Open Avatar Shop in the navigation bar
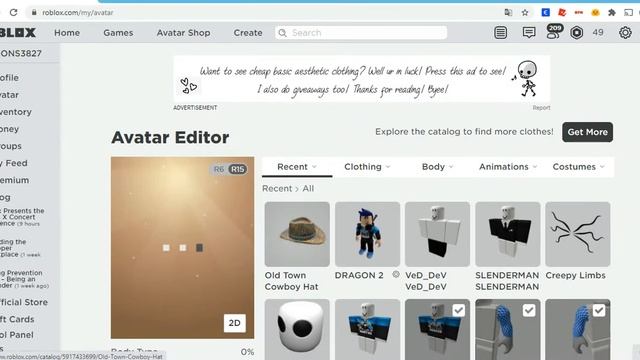640x360 pixels. 183,33
